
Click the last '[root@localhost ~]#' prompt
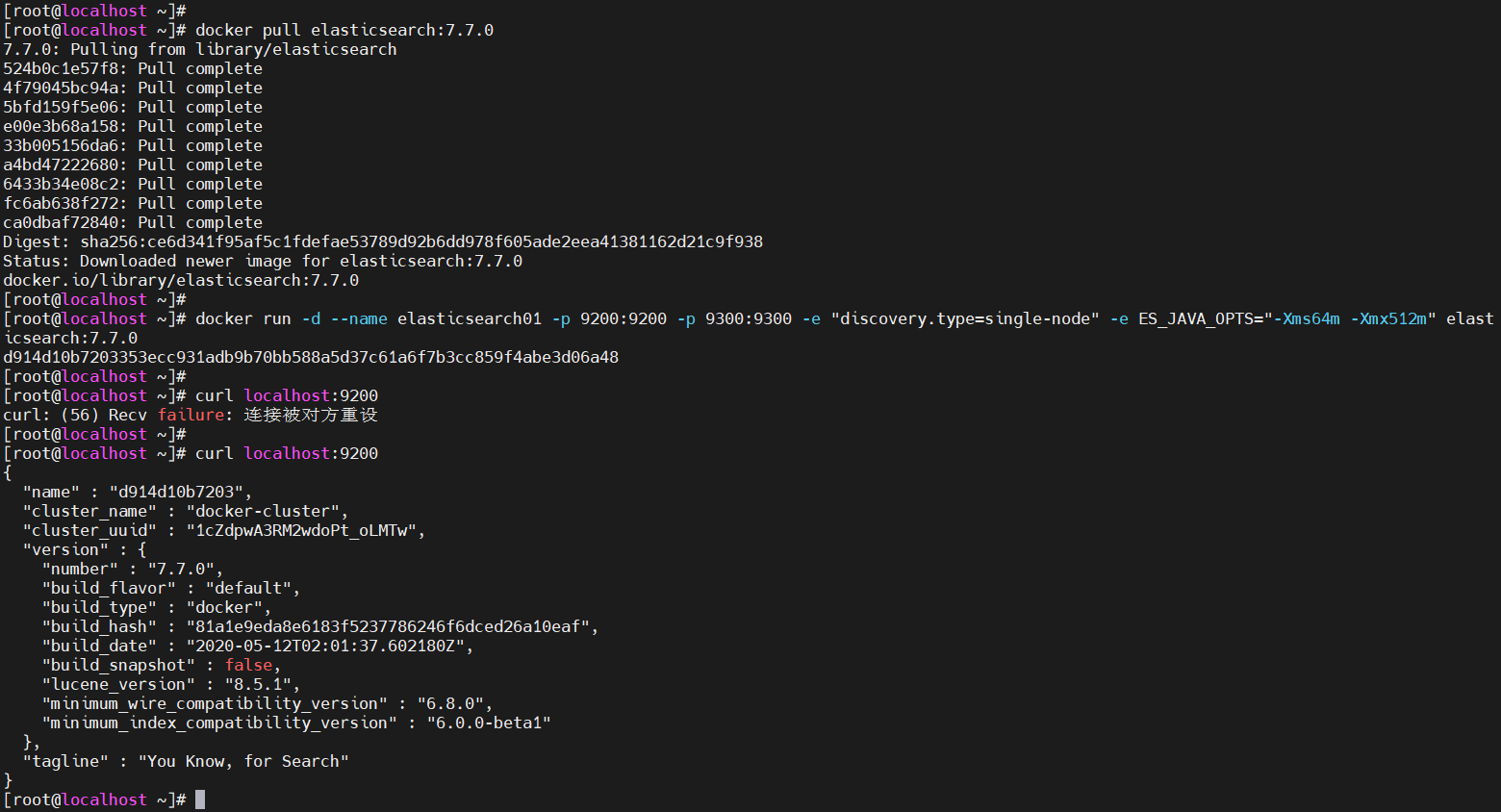[x=94, y=799]
